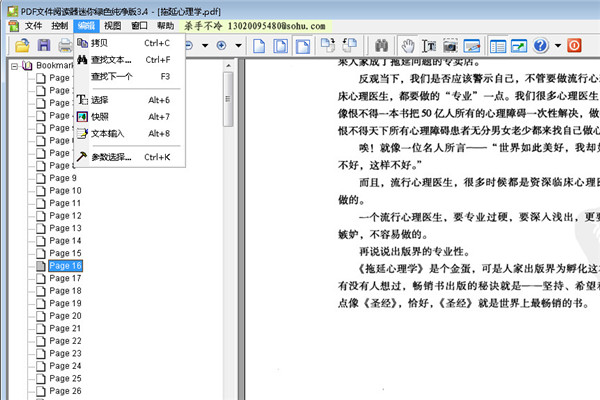Open the dropdown arrow beside zoom in
Viewport: 600px width, 400px height.
click(x=236, y=46)
